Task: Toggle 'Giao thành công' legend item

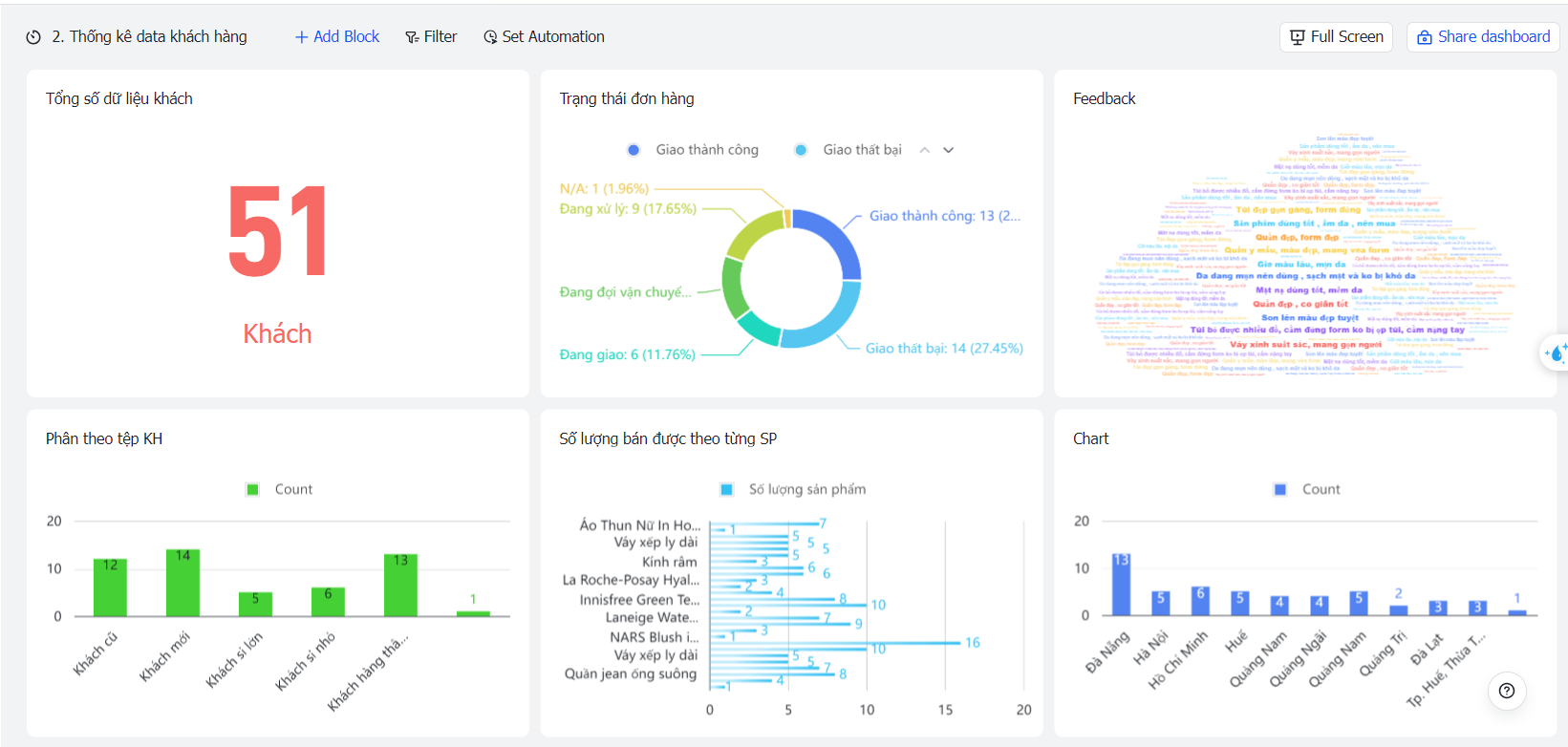Action: pos(693,150)
